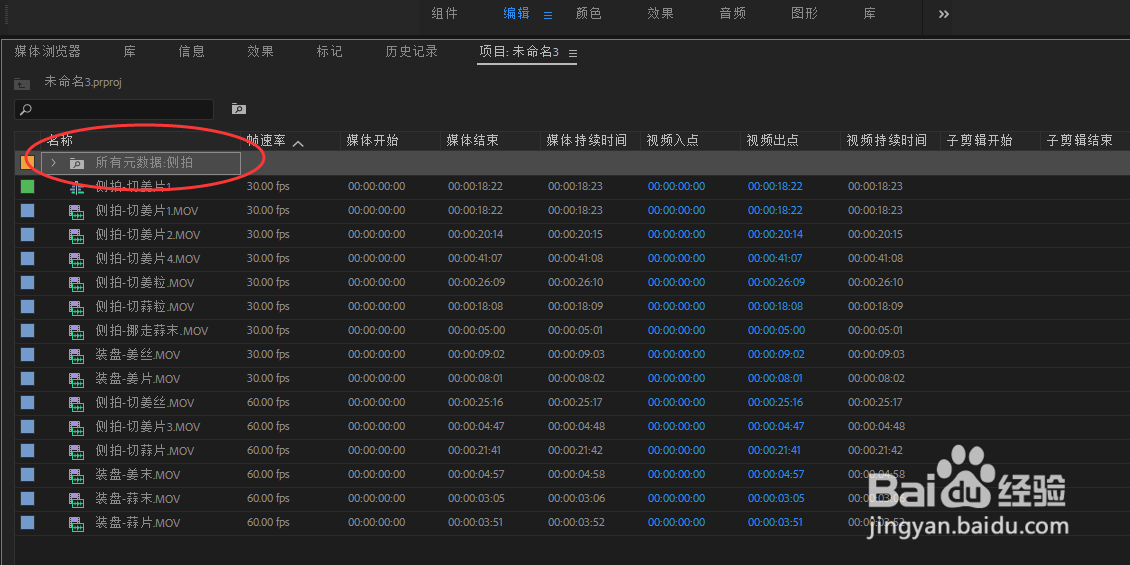Viewport: 1130px width, 565px height.
Task: Sort by the 名称 column header
Action: pyautogui.click(x=60, y=140)
